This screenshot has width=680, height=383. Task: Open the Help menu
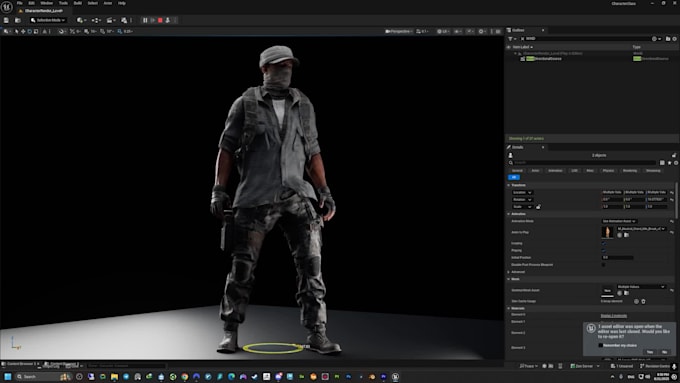tap(122, 3)
